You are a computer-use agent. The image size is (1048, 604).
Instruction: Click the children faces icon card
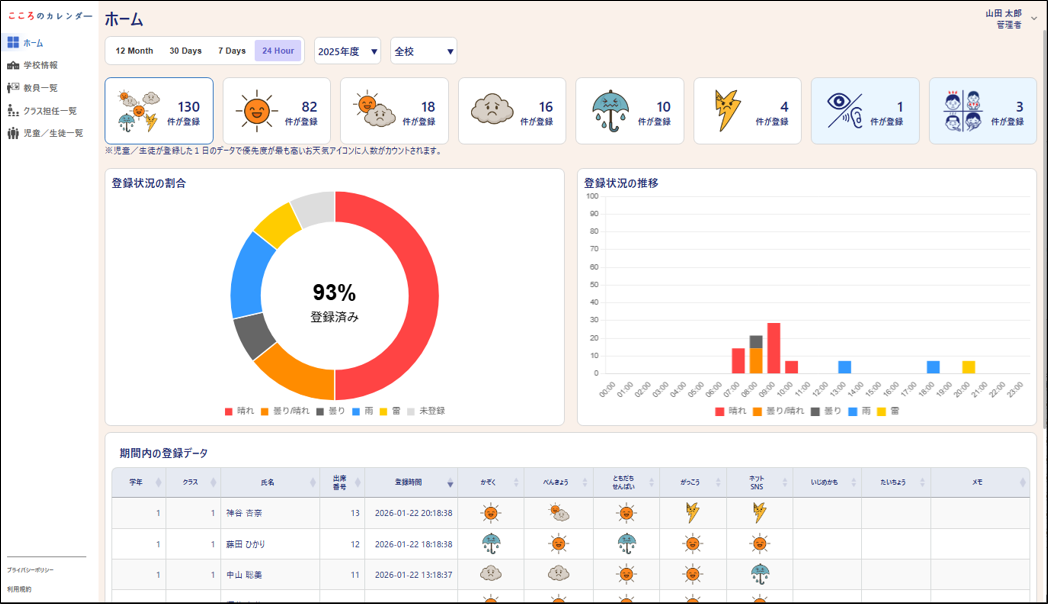click(x=983, y=111)
